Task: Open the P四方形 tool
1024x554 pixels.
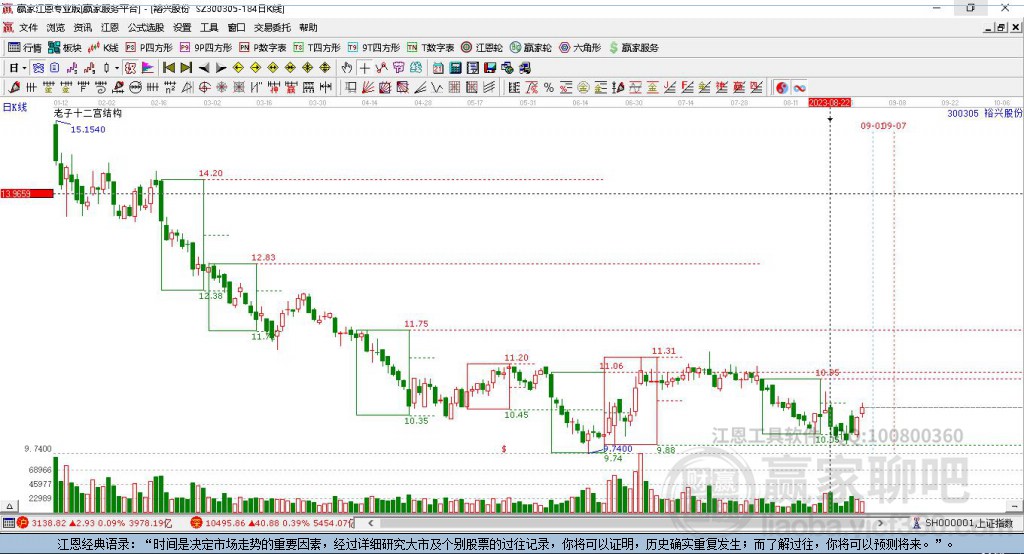Action: (148, 47)
